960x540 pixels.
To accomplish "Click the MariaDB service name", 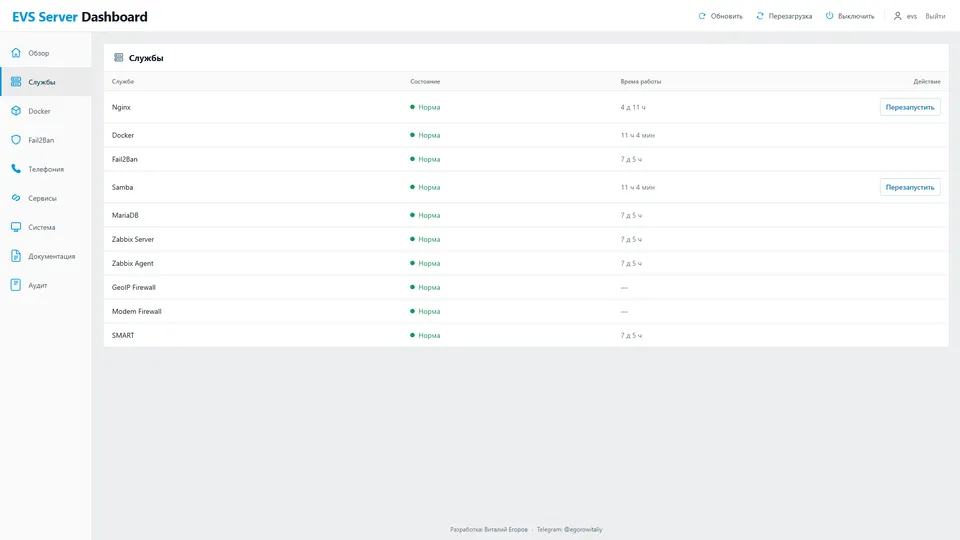I will [x=125, y=215].
